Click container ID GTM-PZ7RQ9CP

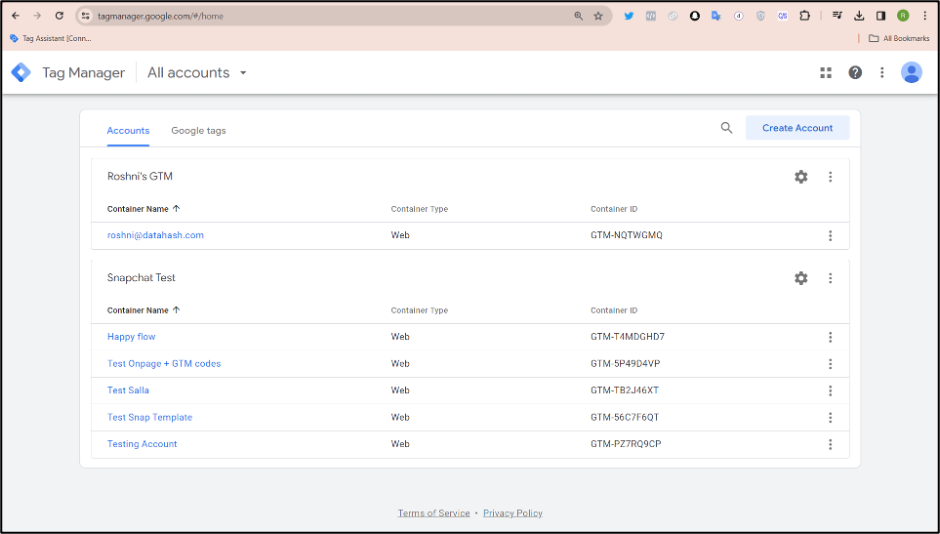pyautogui.click(x=626, y=444)
